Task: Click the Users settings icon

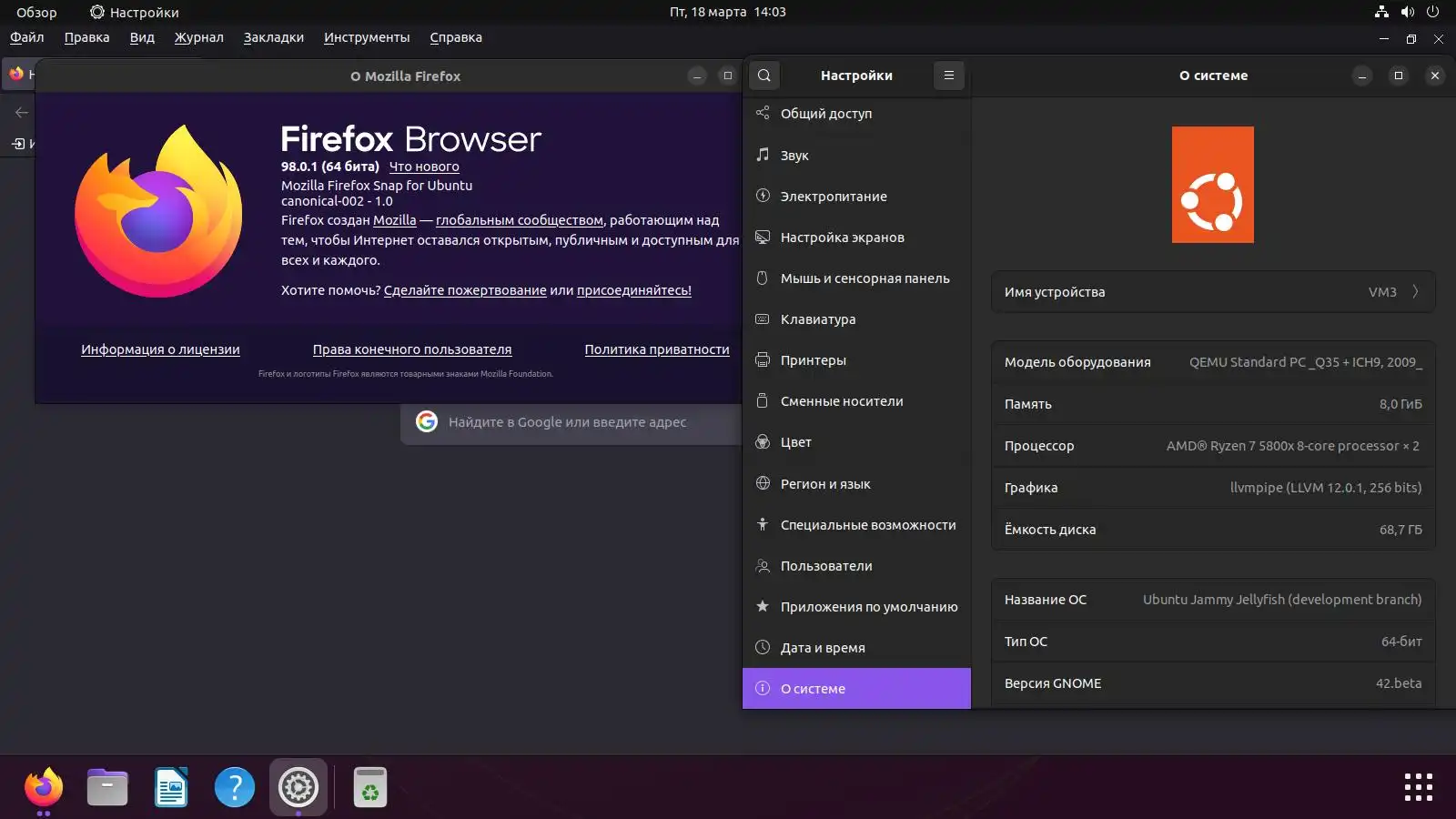Action: click(x=763, y=565)
